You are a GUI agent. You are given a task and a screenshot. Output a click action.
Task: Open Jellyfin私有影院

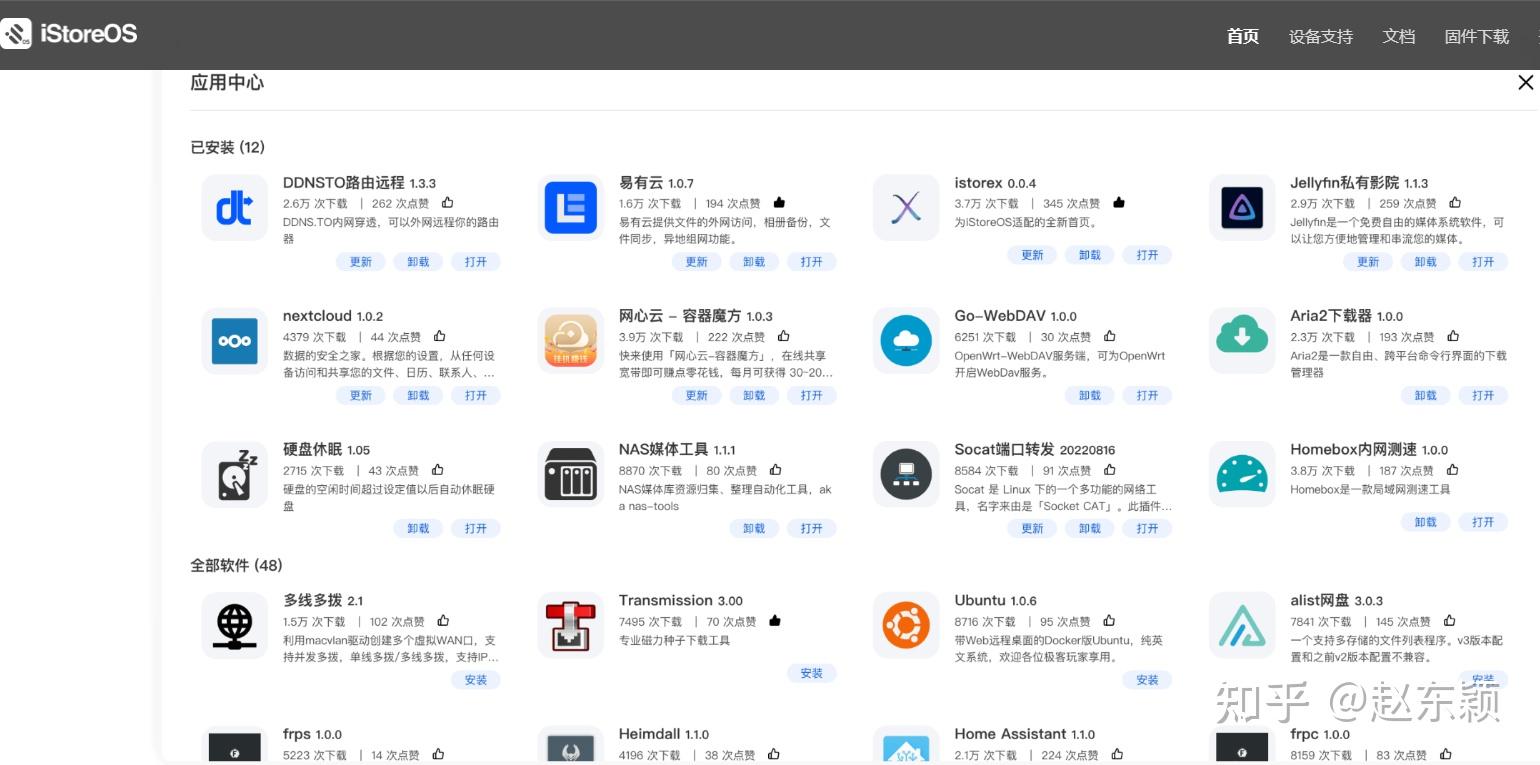click(x=1483, y=262)
